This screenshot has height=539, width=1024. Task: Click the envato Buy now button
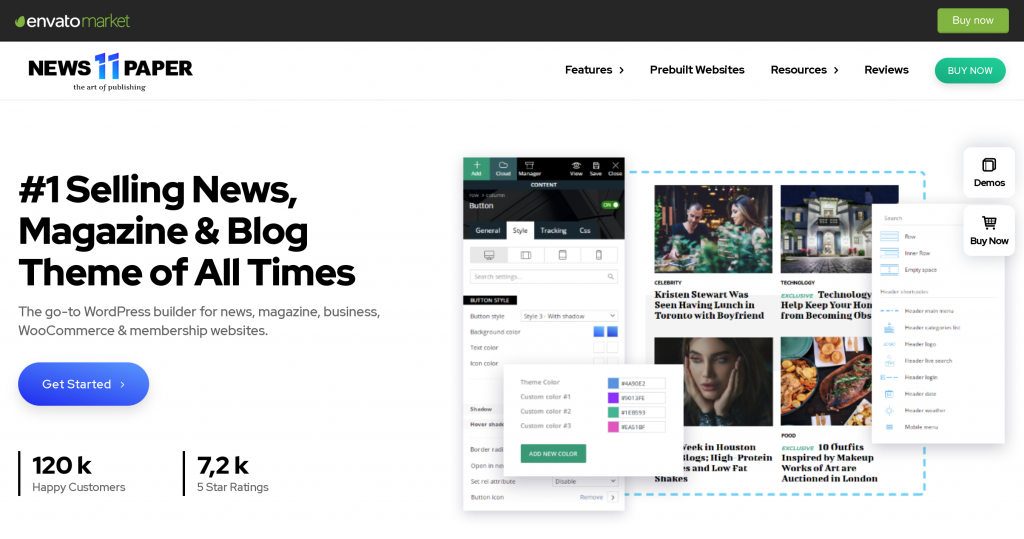972,20
